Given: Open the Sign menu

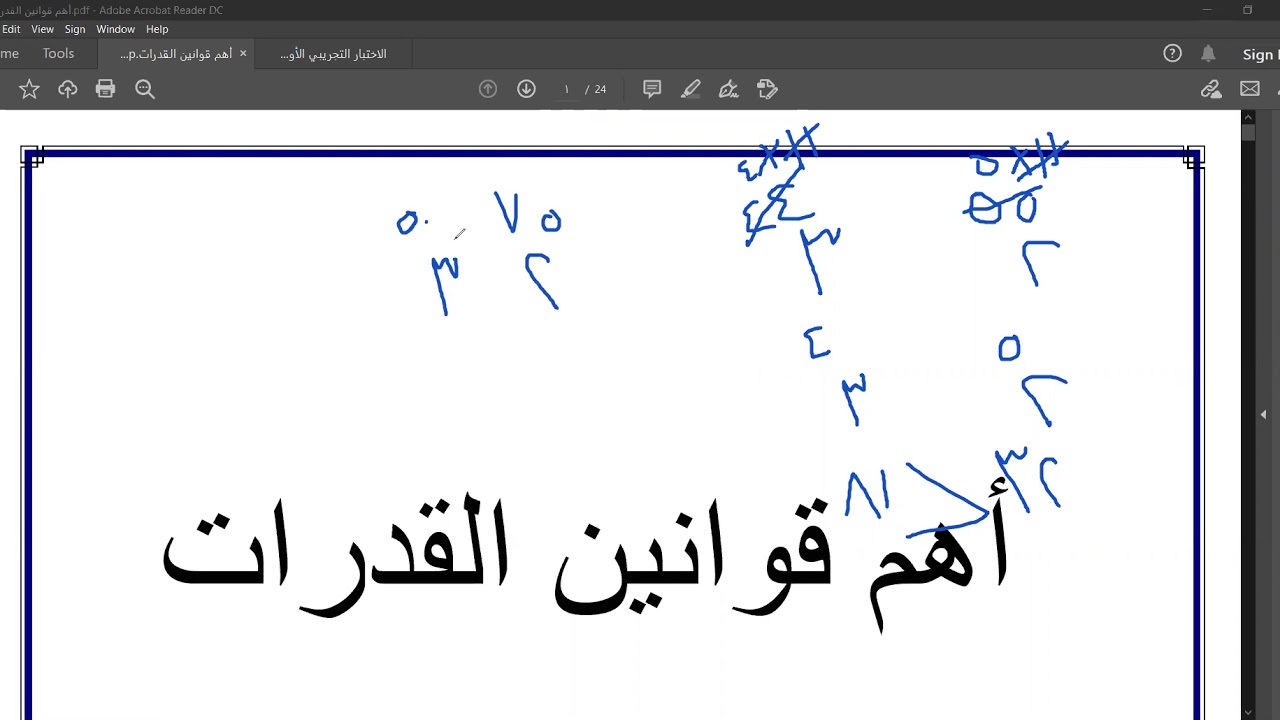Looking at the screenshot, I should pos(75,29).
